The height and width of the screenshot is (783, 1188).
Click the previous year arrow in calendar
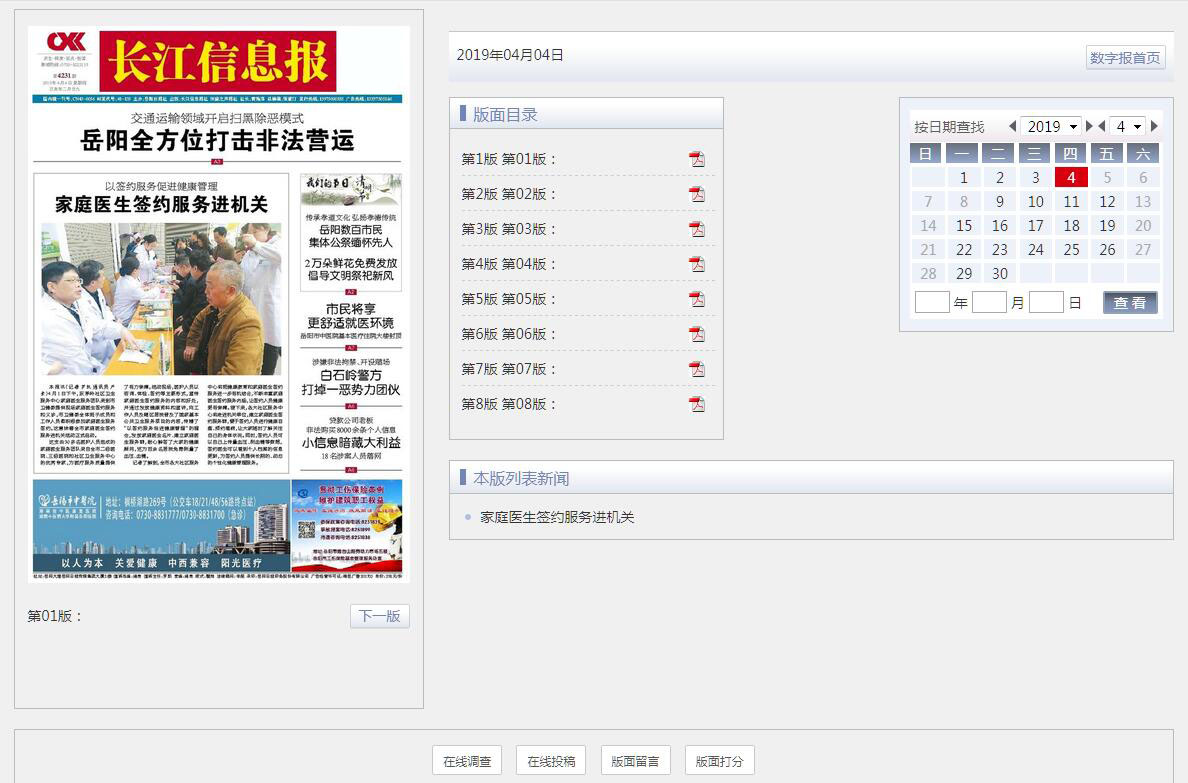(1012, 127)
